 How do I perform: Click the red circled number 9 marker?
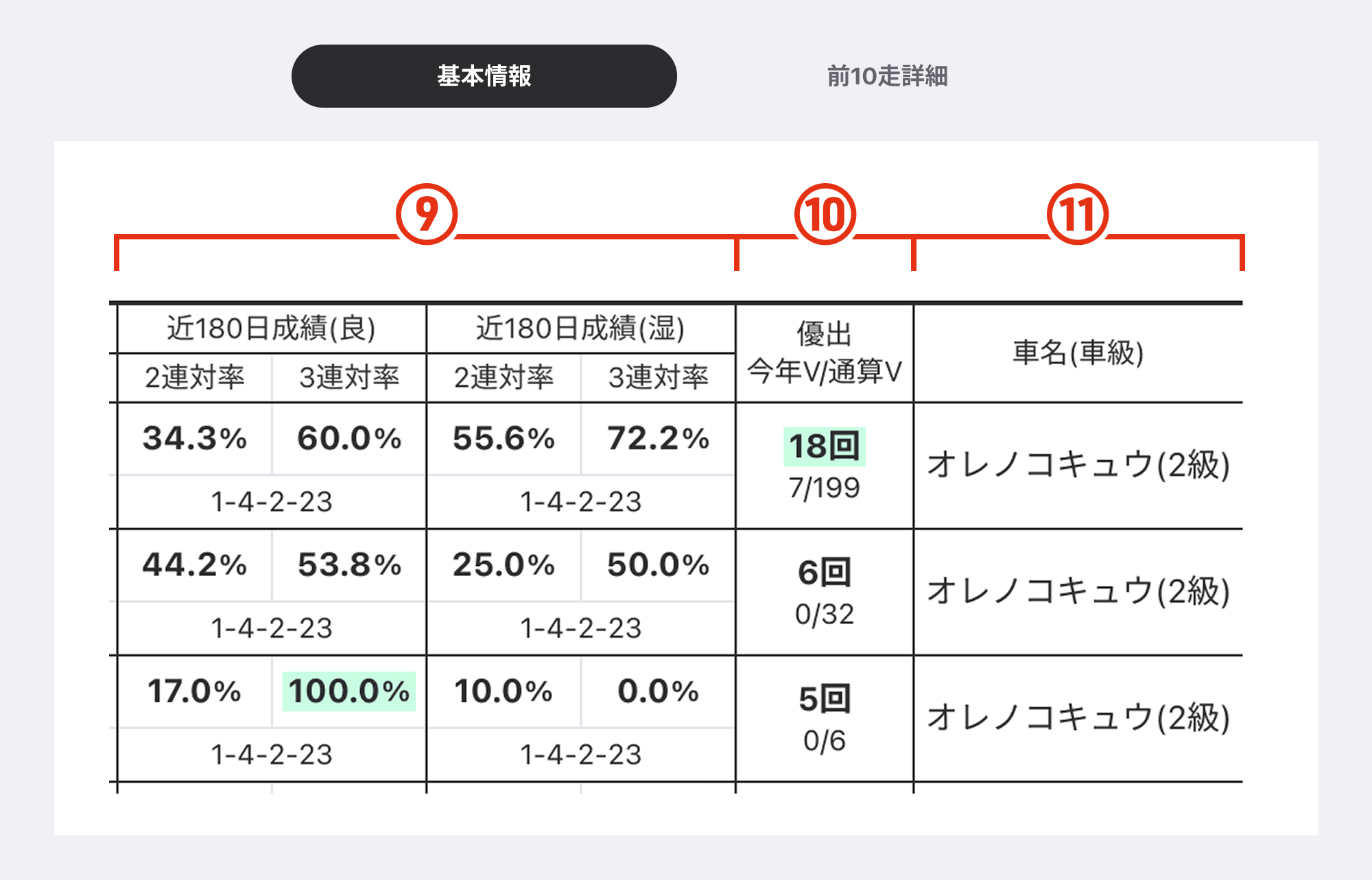[x=427, y=215]
